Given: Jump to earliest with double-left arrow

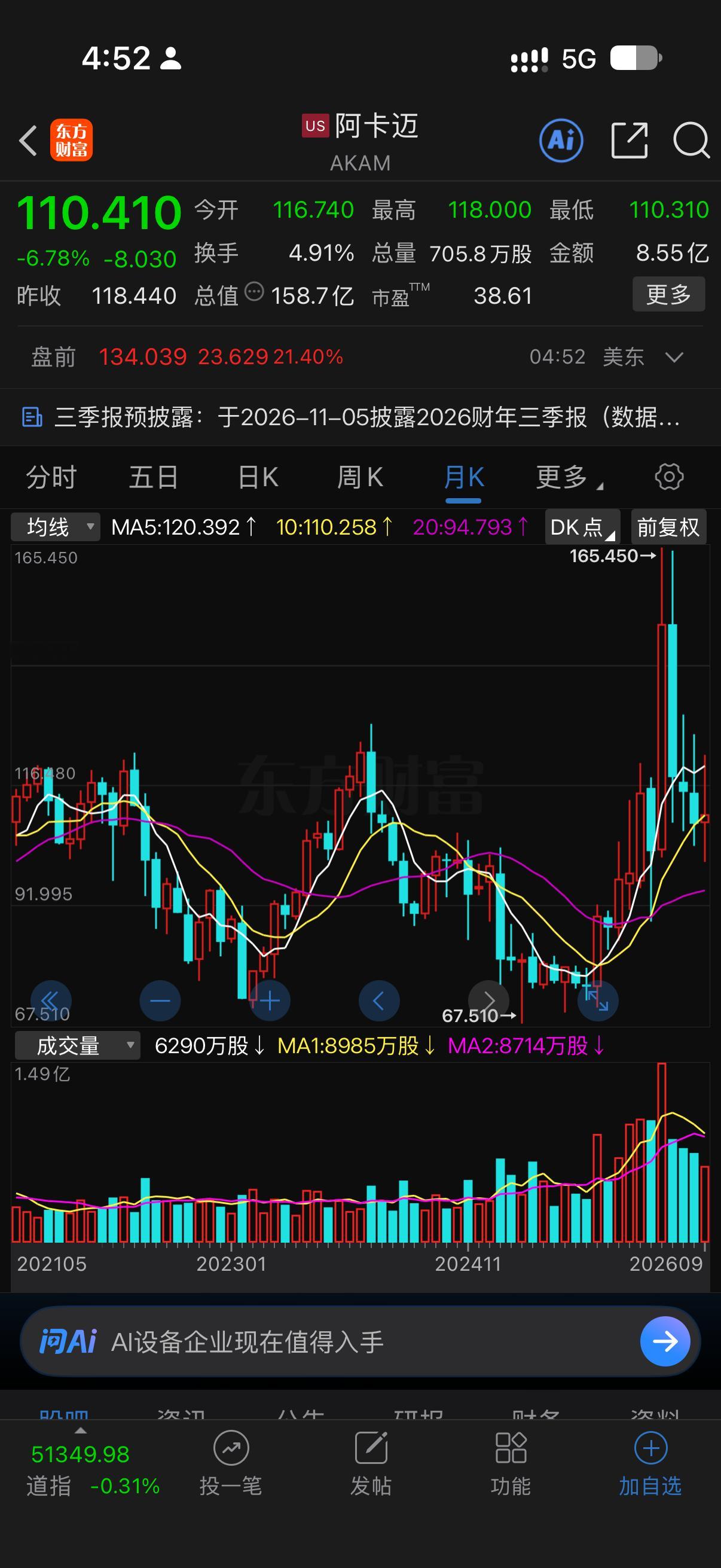Looking at the screenshot, I should pyautogui.click(x=50, y=1000).
